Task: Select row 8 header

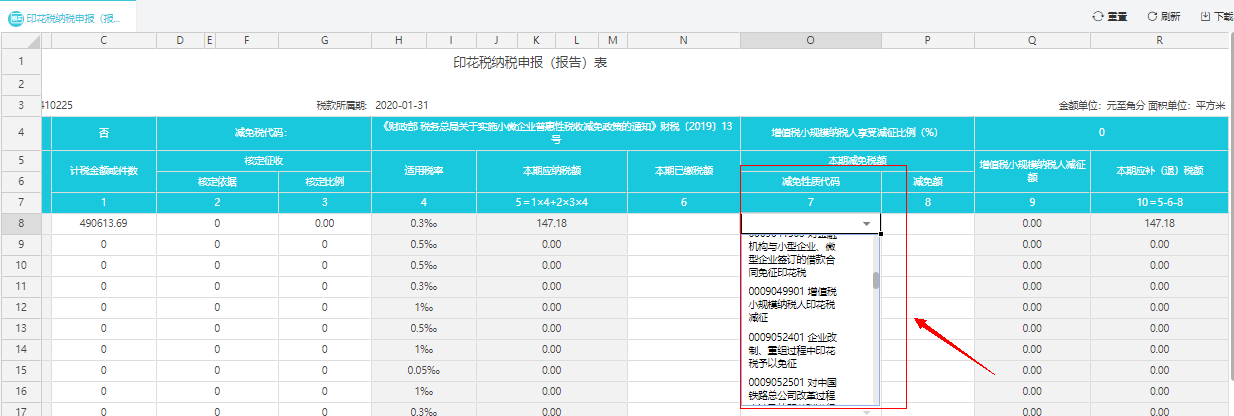Action: coord(21,223)
